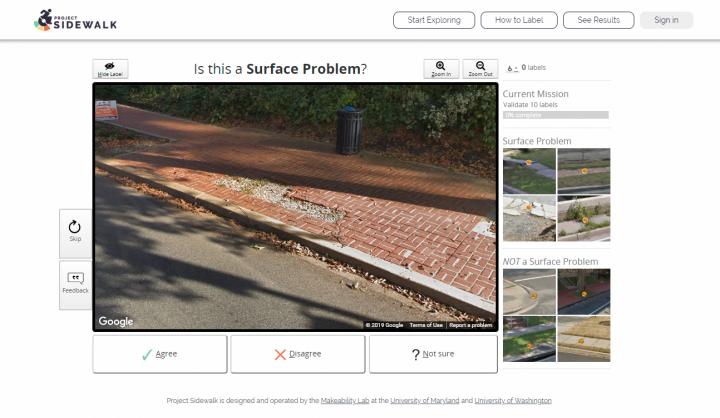Click the Sign in button
Screen dimensions: 720x418
point(666,20)
